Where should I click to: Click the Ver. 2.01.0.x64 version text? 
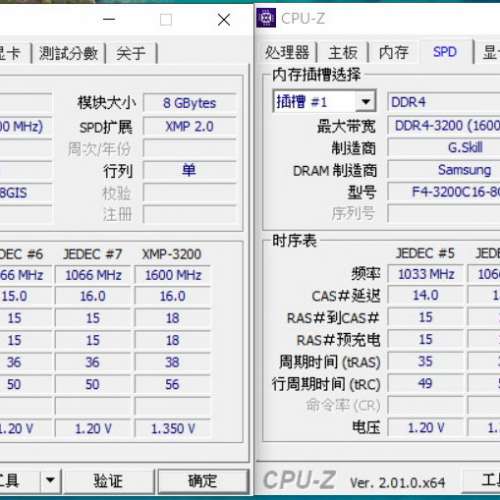tap(397, 482)
